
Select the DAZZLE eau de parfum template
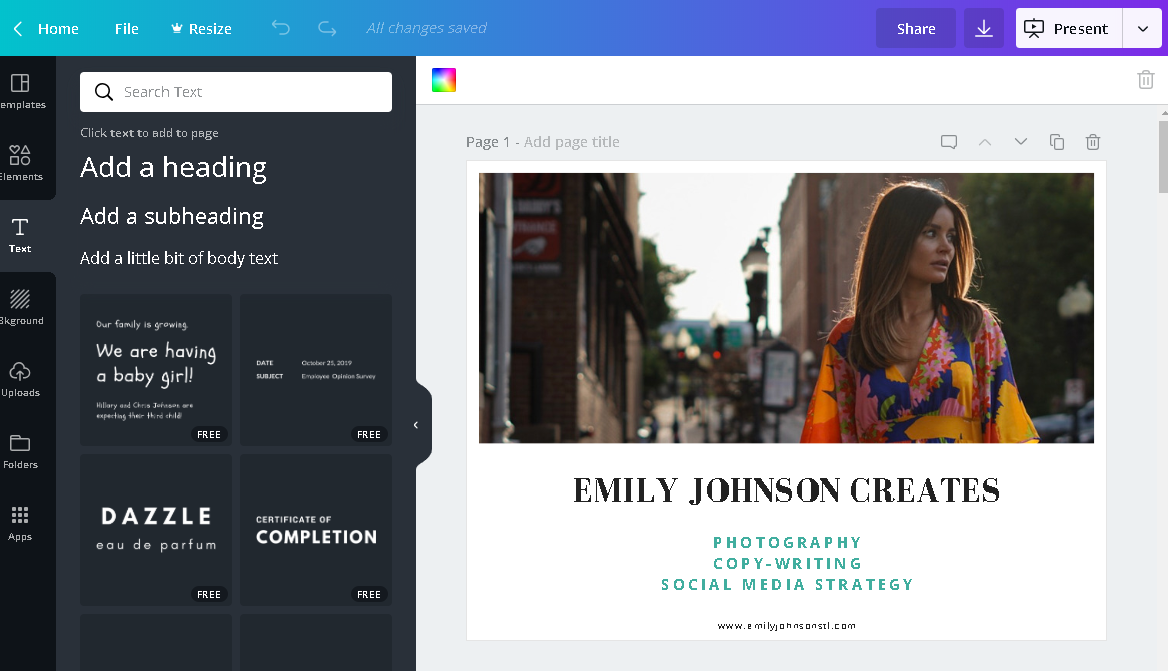coord(156,530)
